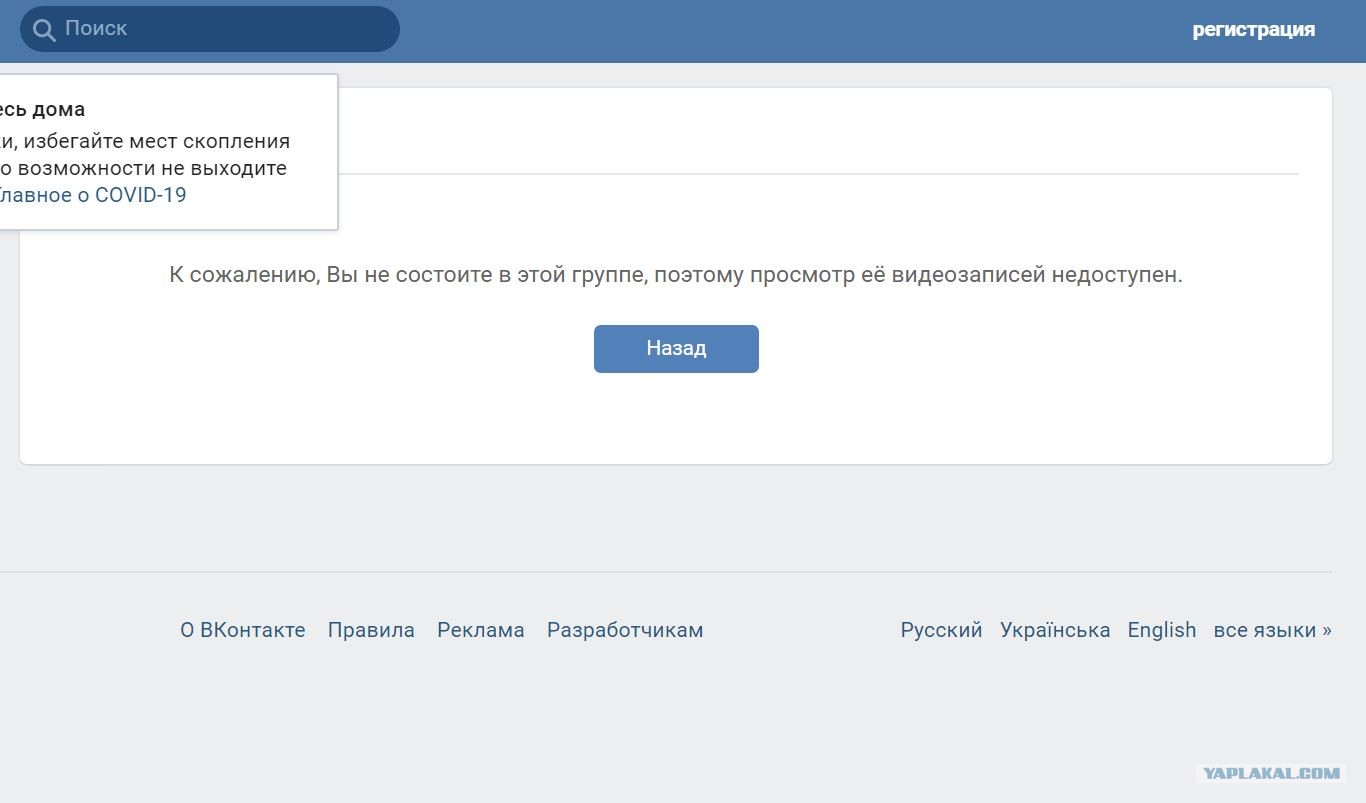Viewport: 1366px width, 803px height.
Task: Open the Реклама footer link
Action: pos(481,630)
